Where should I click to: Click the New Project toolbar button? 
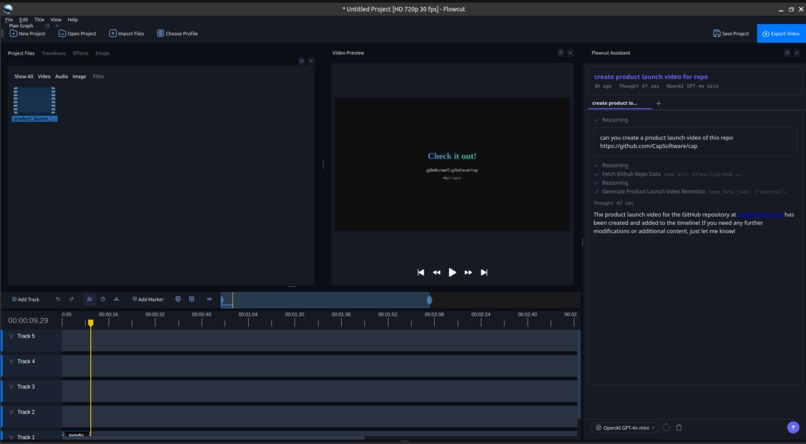tap(27, 33)
